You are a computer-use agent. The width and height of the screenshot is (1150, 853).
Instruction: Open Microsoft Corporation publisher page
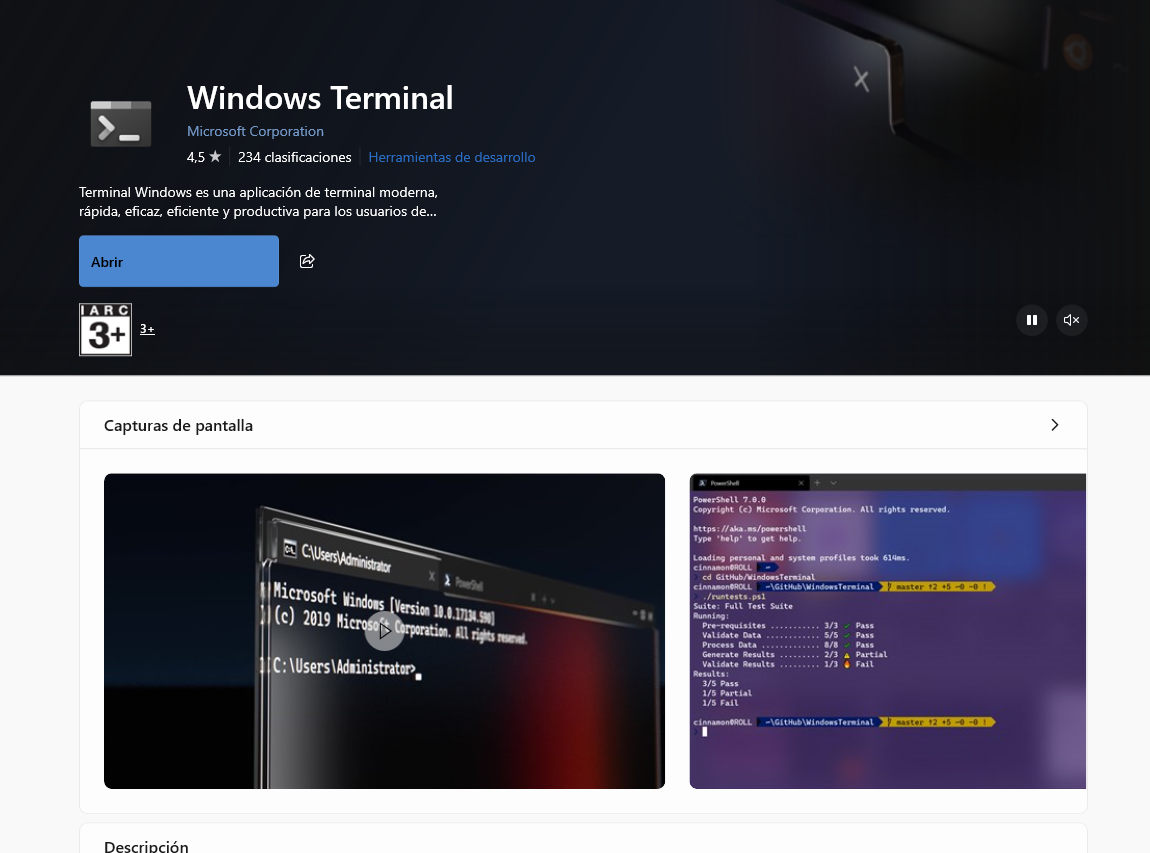pyautogui.click(x=255, y=131)
